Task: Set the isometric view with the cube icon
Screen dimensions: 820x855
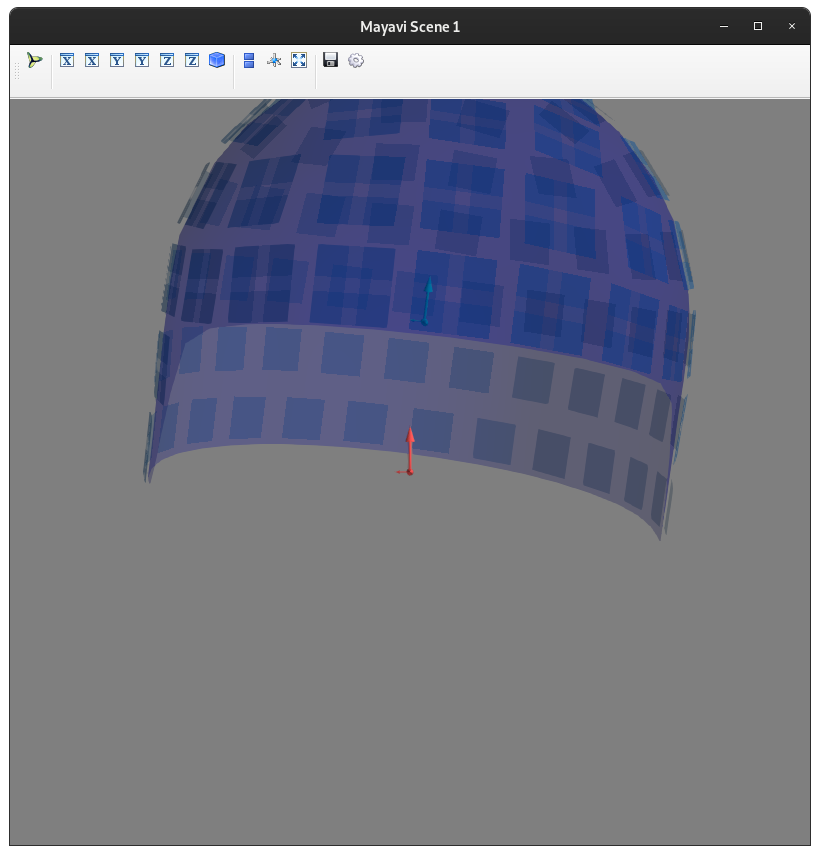Action: [x=216, y=60]
